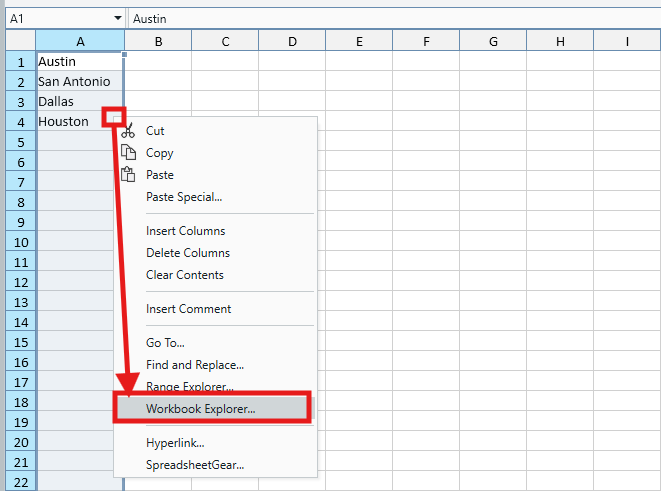The image size is (661, 491).
Task: Click the Name Box showing A1
Action: tap(58, 19)
